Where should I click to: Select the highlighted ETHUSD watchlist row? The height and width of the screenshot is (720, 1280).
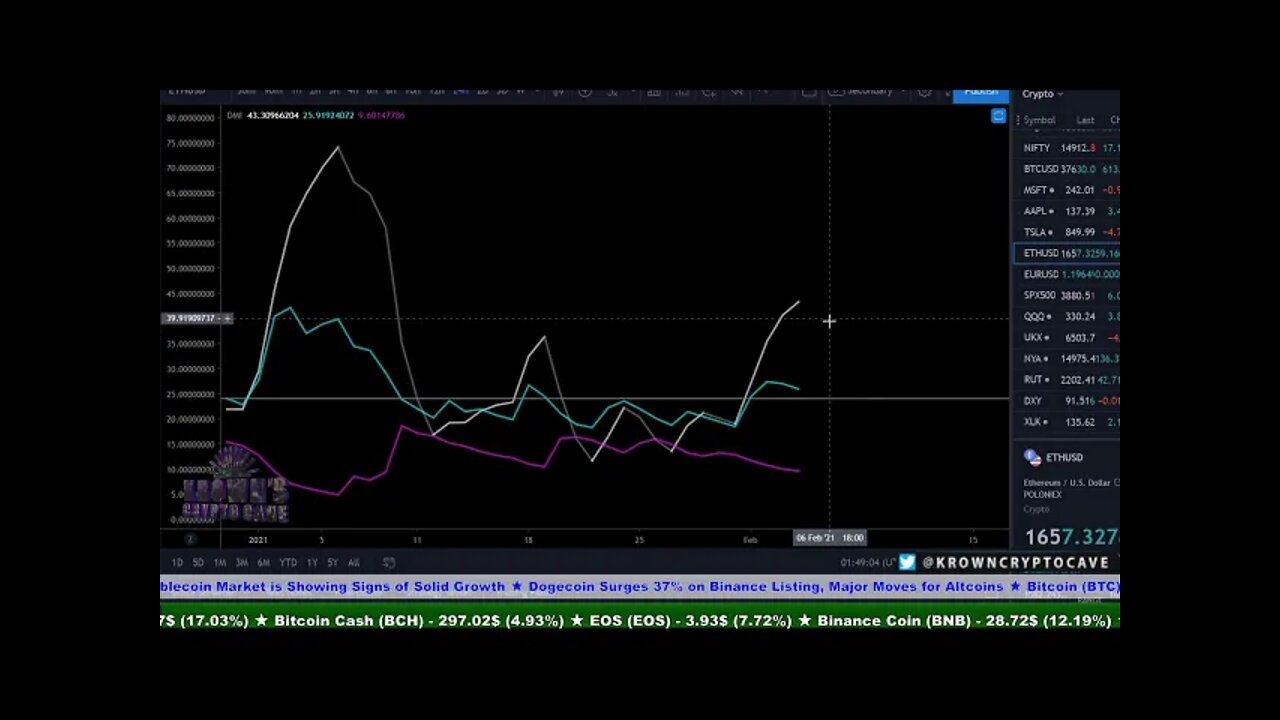tap(1066, 253)
